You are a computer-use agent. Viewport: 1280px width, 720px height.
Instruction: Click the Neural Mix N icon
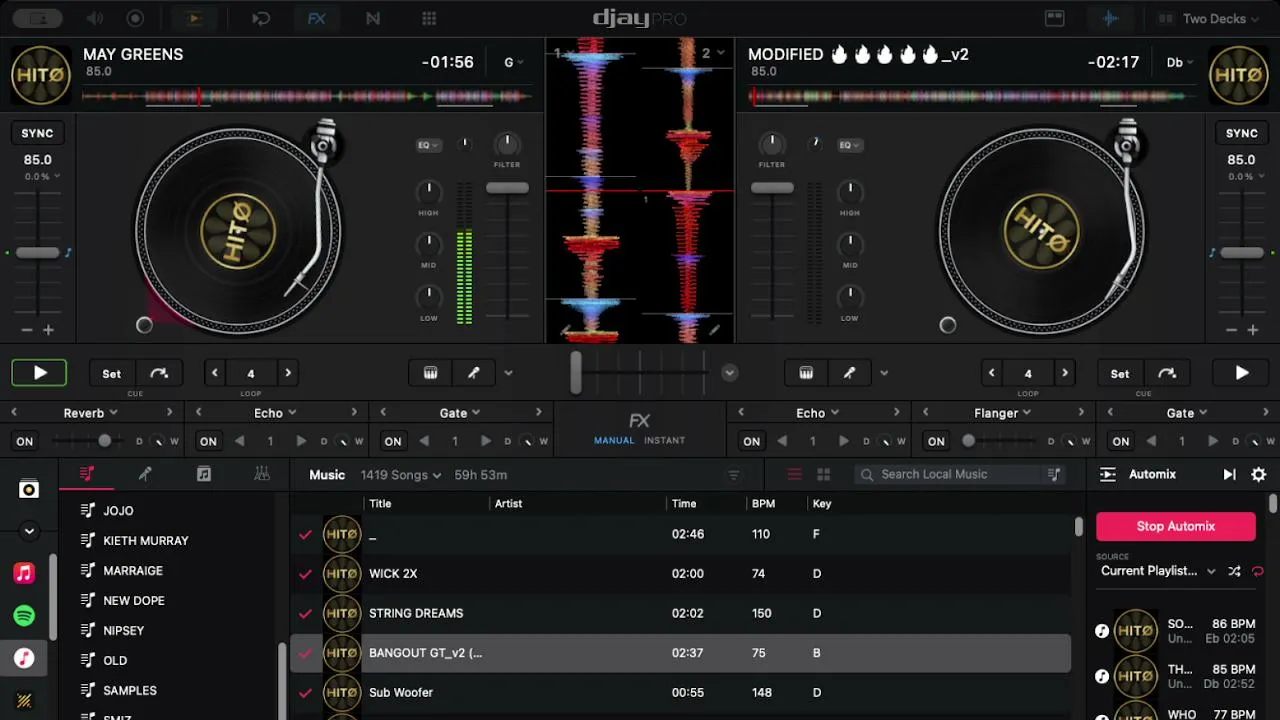pyautogui.click(x=373, y=19)
